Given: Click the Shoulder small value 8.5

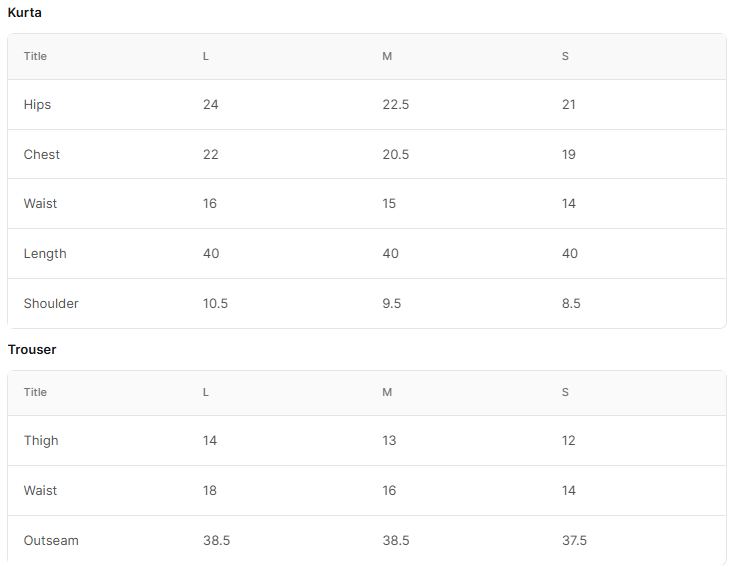Looking at the screenshot, I should 571,304.
